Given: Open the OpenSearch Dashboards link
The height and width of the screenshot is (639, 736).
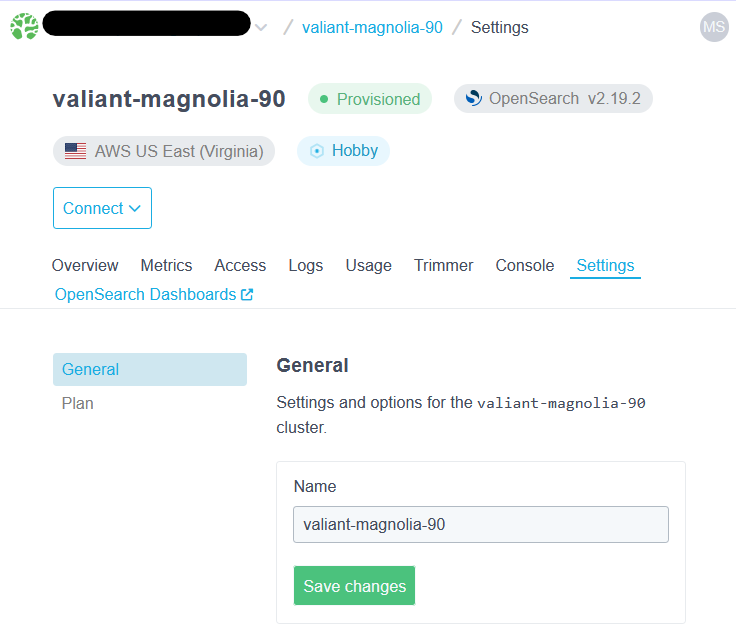Looking at the screenshot, I should click(145, 295).
